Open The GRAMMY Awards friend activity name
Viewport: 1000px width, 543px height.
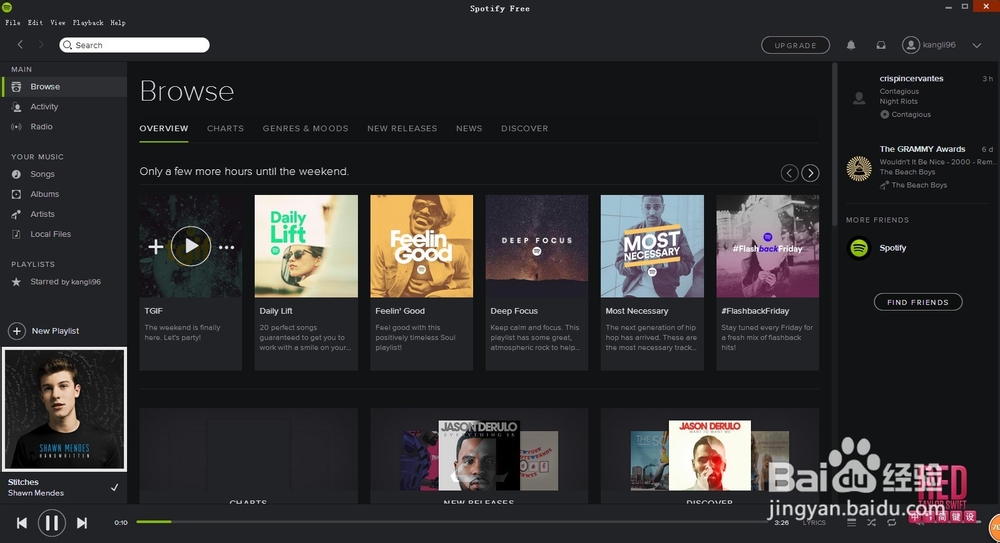pyautogui.click(x=922, y=149)
